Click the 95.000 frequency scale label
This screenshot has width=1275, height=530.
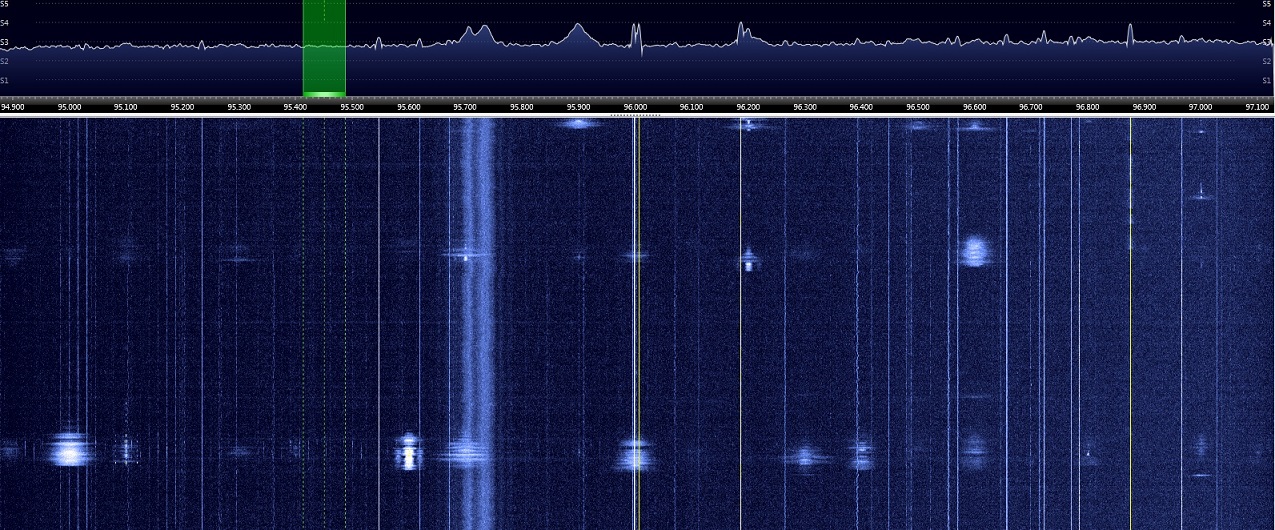(69, 106)
